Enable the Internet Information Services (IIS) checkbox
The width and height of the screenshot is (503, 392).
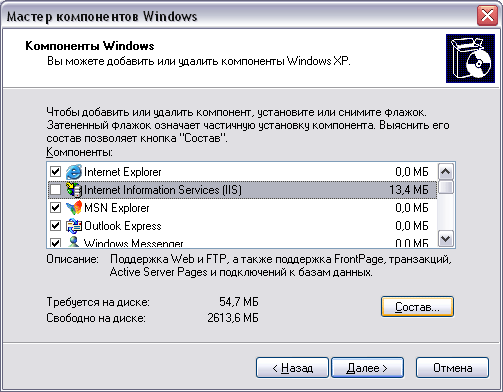click(55, 190)
